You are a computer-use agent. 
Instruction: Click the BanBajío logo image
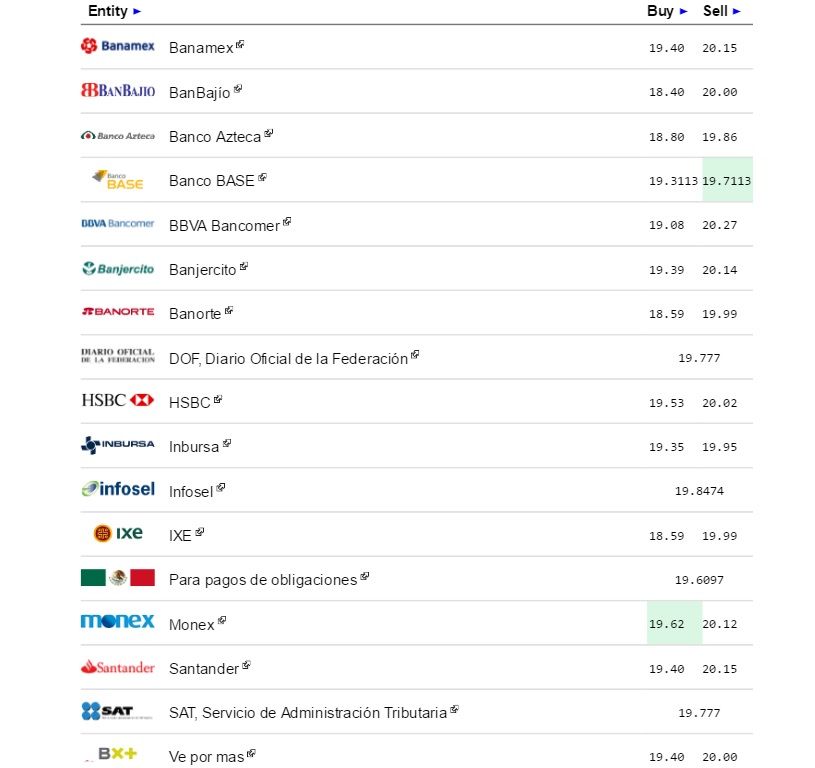tap(118, 90)
